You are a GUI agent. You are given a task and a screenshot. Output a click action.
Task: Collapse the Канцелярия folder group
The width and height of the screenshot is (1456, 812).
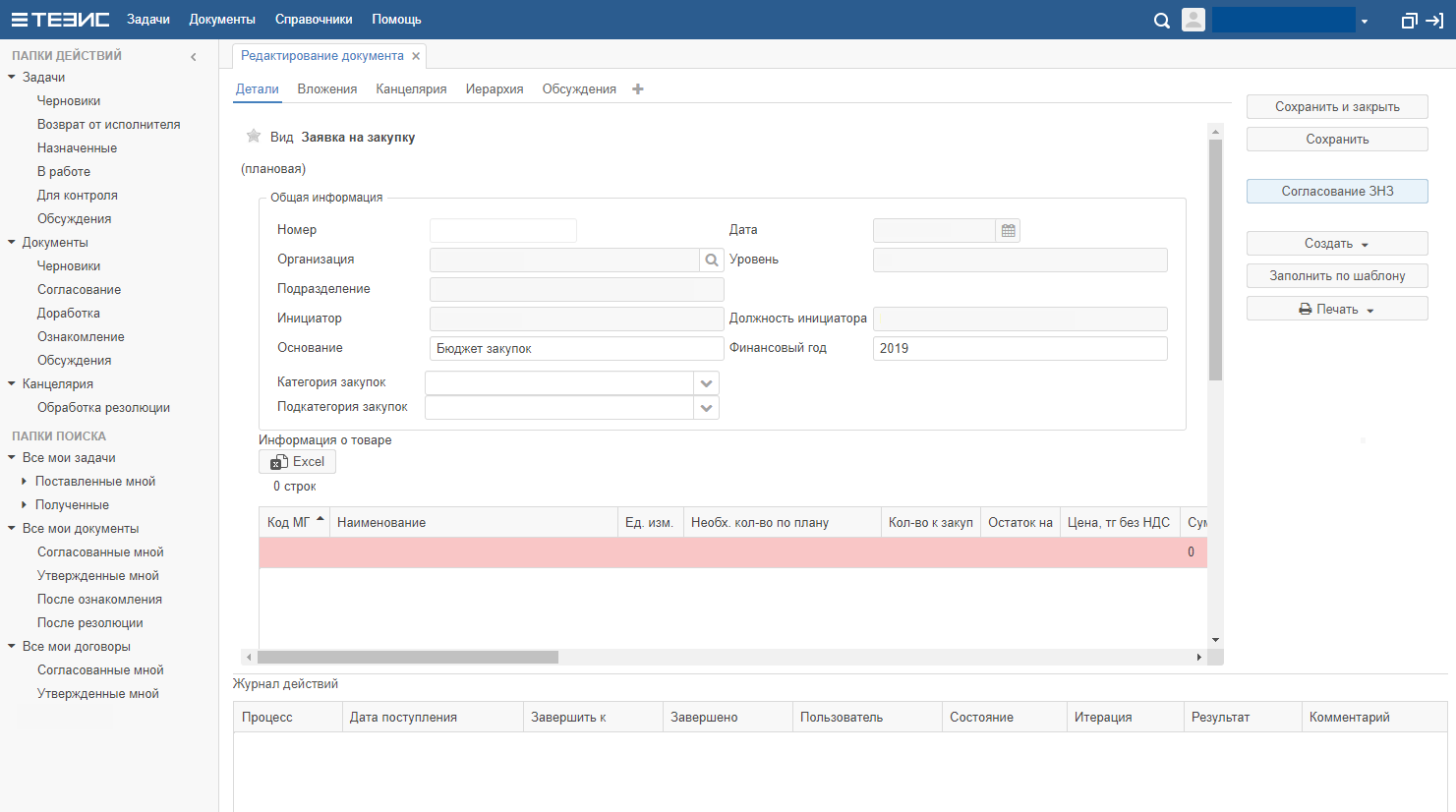[x=12, y=383]
